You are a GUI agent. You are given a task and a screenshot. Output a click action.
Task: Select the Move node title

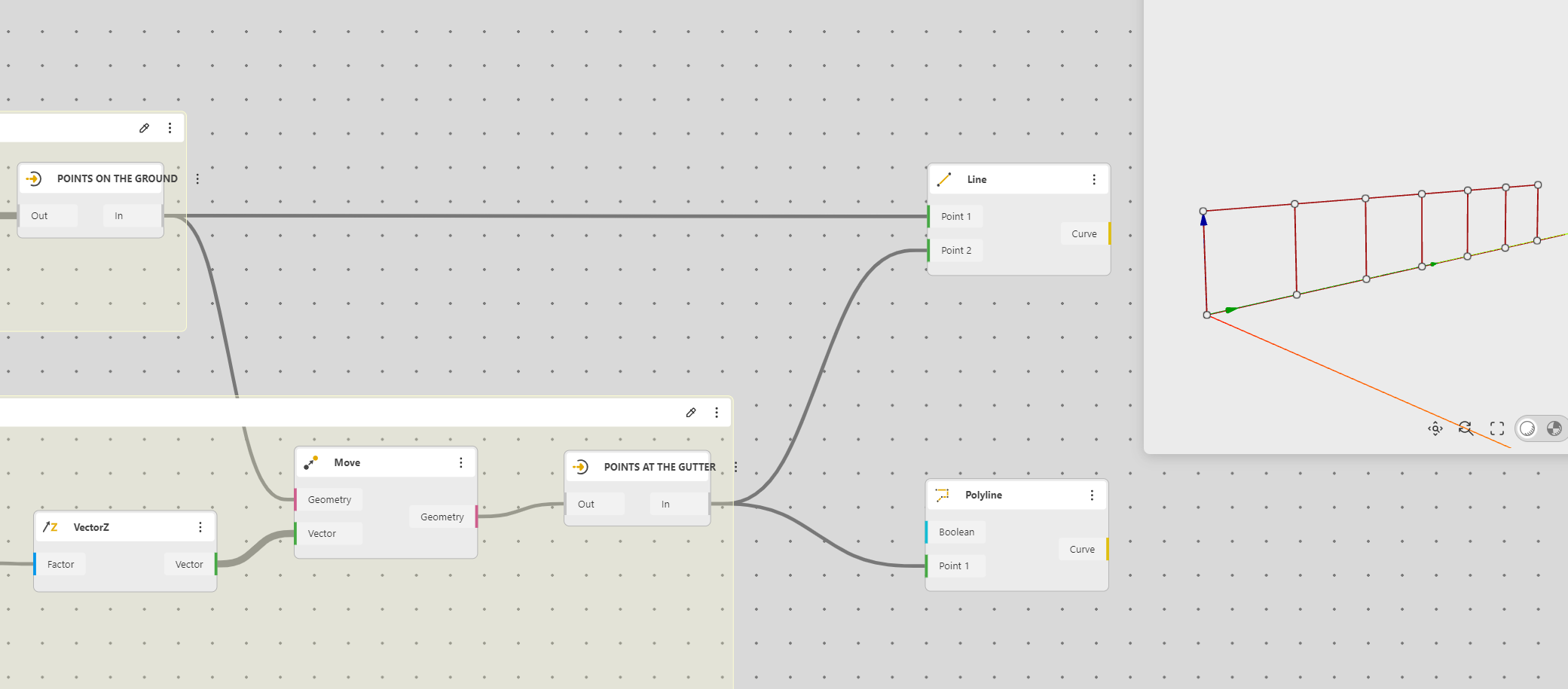click(347, 462)
